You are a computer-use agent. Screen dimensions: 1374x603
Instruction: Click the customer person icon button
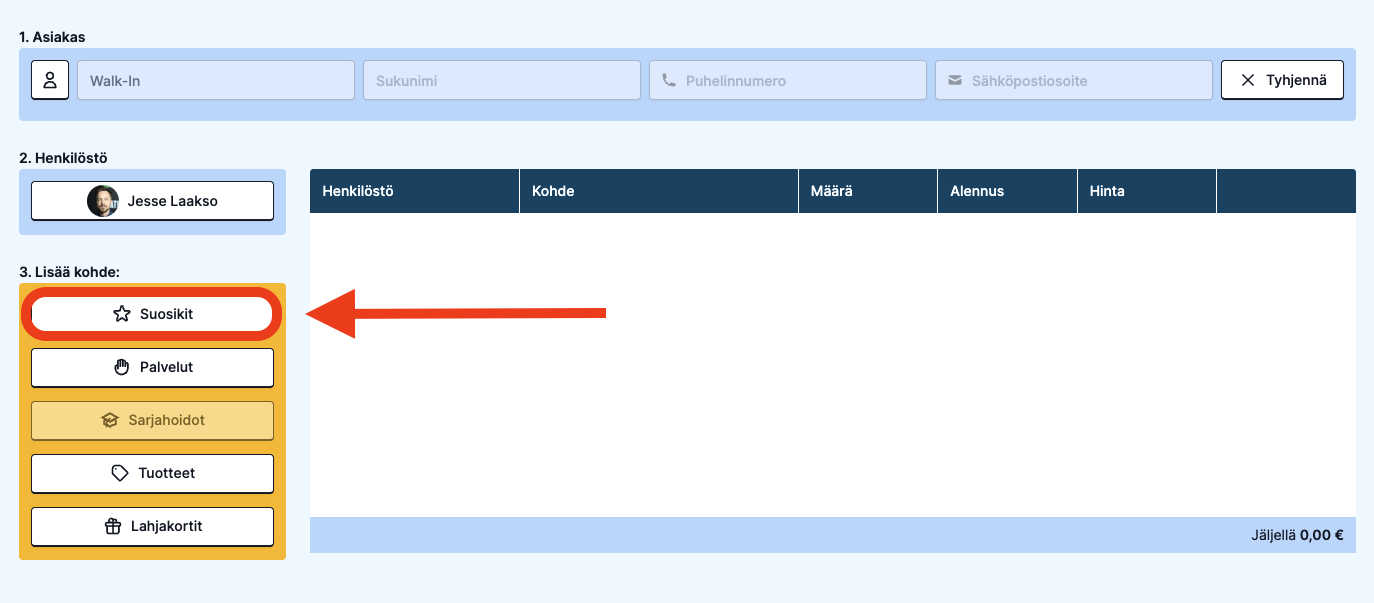tap(50, 80)
